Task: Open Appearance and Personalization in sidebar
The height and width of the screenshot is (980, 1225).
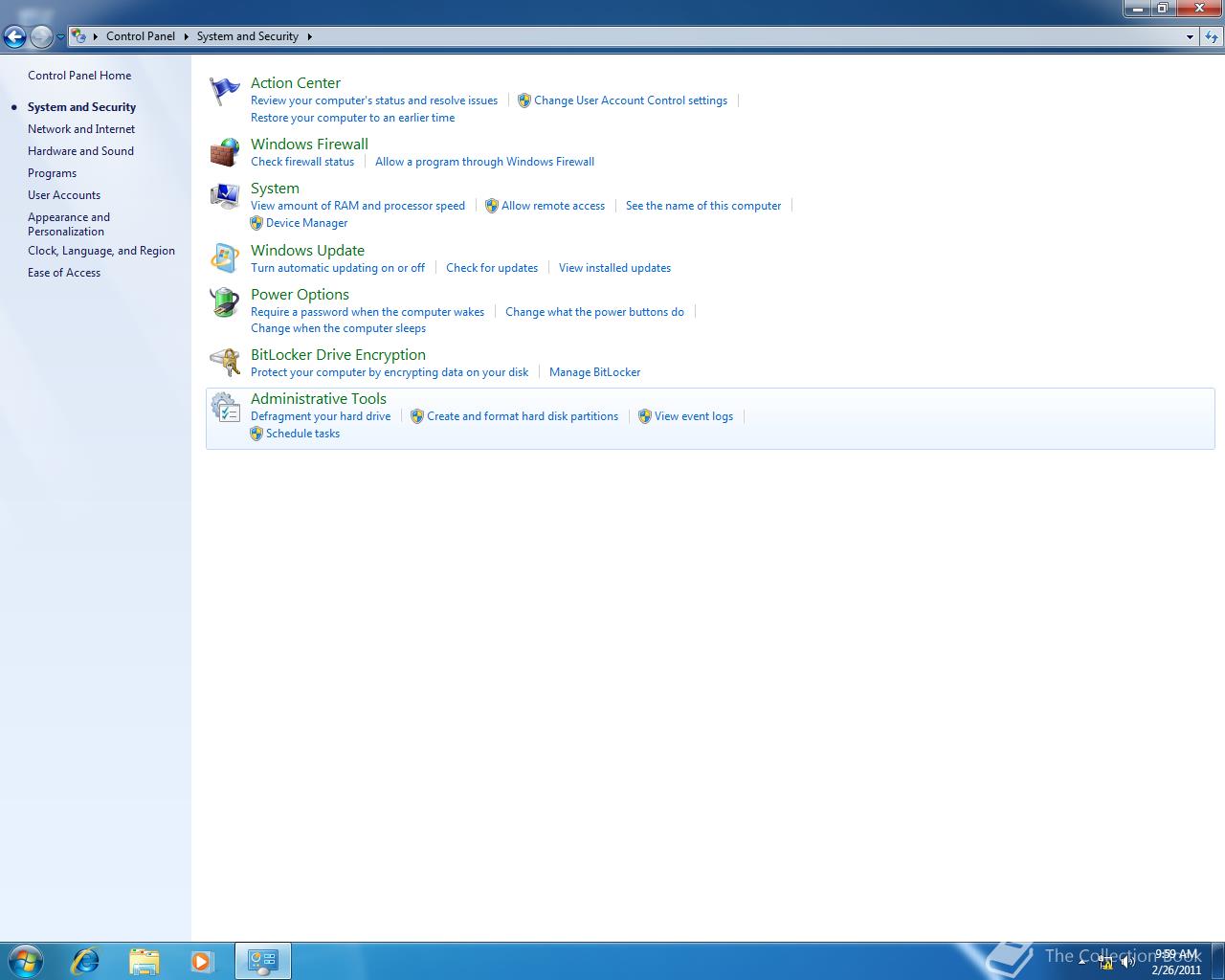Action: coord(69,224)
